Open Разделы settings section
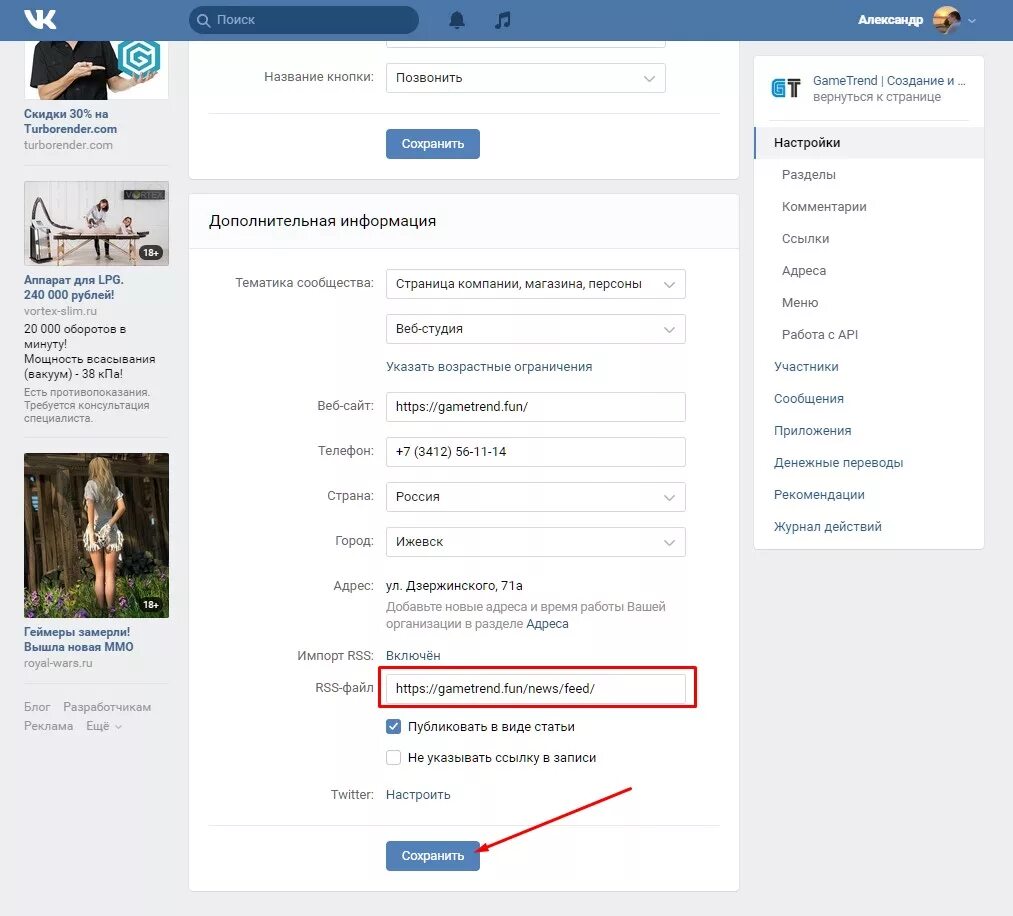The image size is (1013, 916). pyautogui.click(x=808, y=174)
